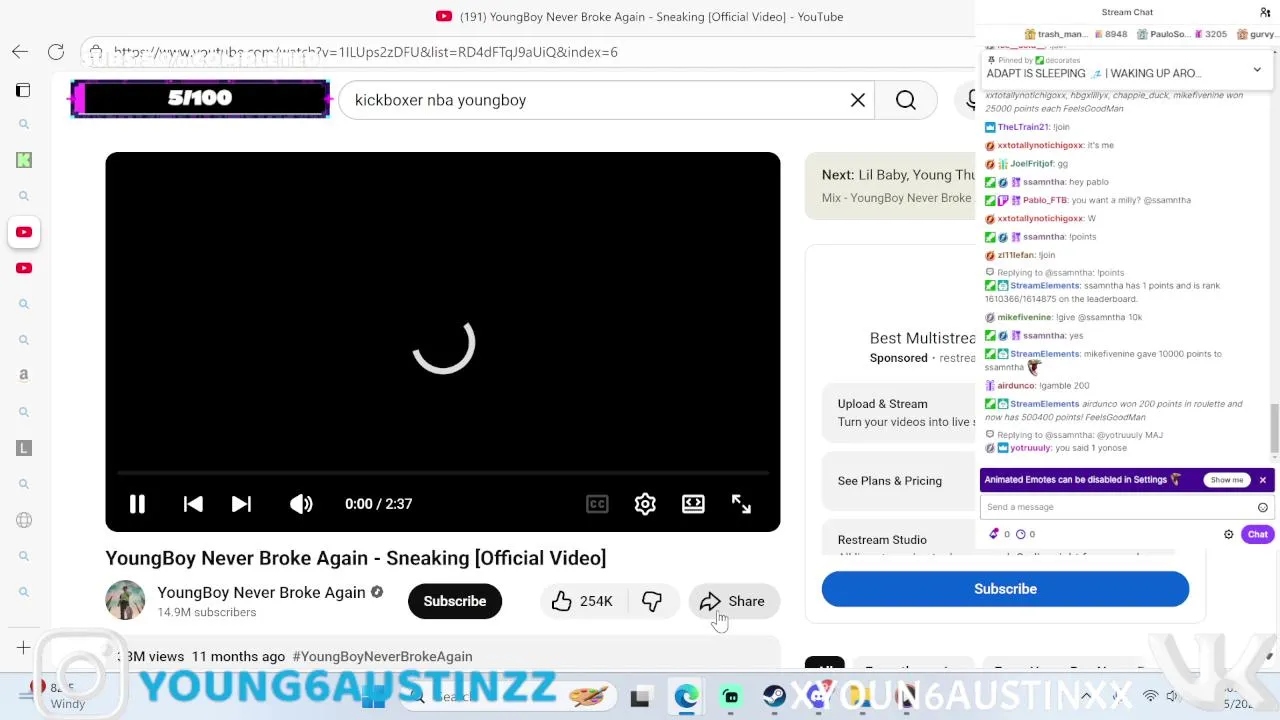
Task: Share the Sneaking video
Action: click(x=734, y=601)
